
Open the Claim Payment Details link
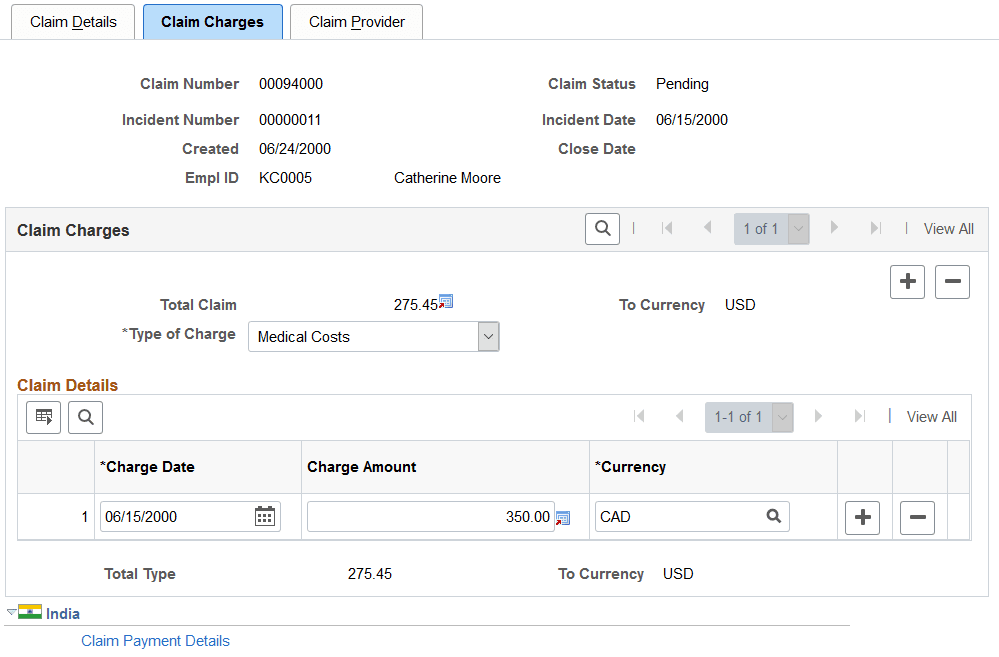pos(155,640)
